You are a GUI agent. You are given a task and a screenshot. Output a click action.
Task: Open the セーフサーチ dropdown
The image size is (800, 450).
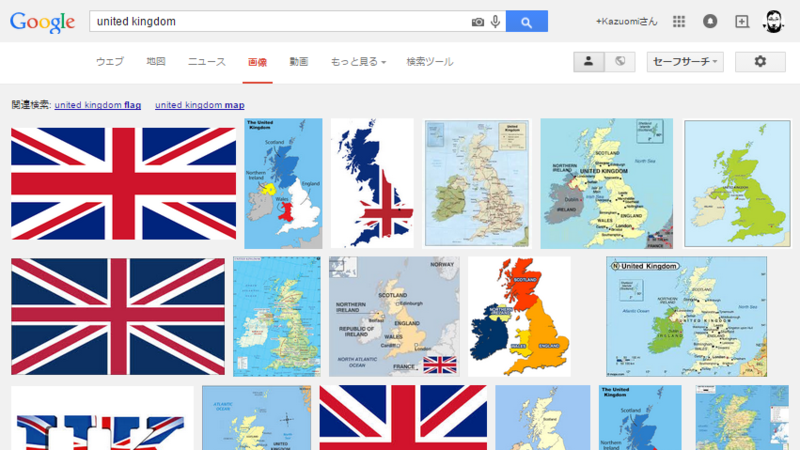coord(685,62)
